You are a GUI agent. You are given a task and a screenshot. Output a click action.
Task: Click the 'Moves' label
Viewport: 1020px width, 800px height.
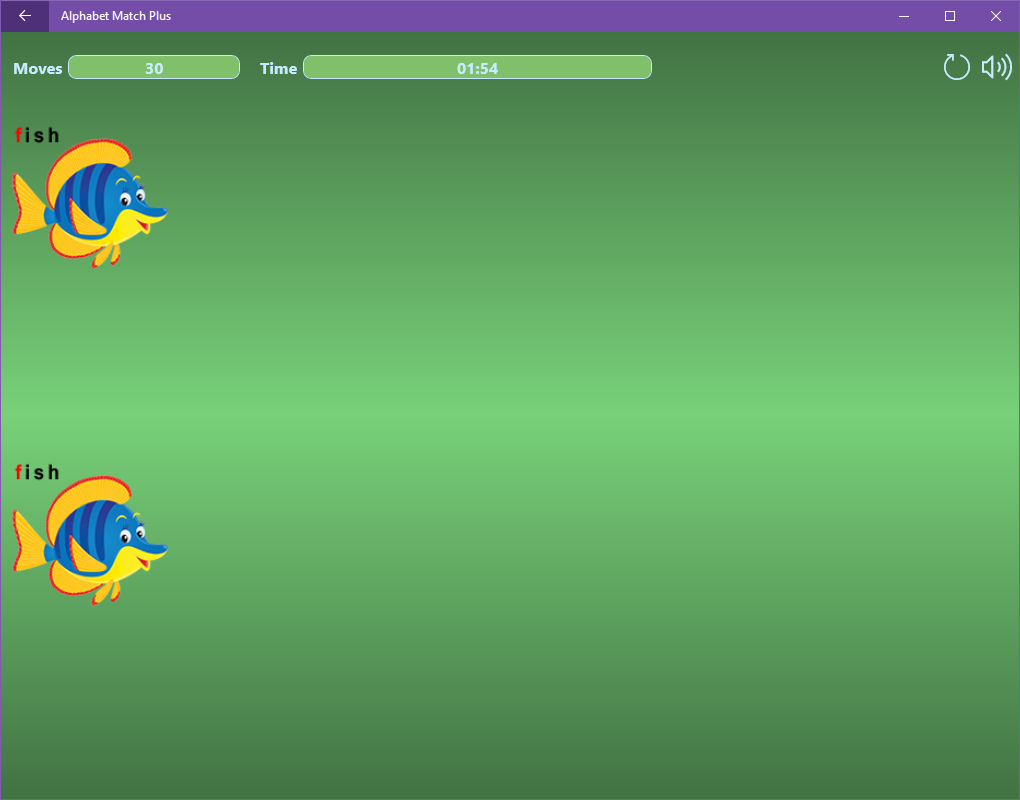pos(38,68)
